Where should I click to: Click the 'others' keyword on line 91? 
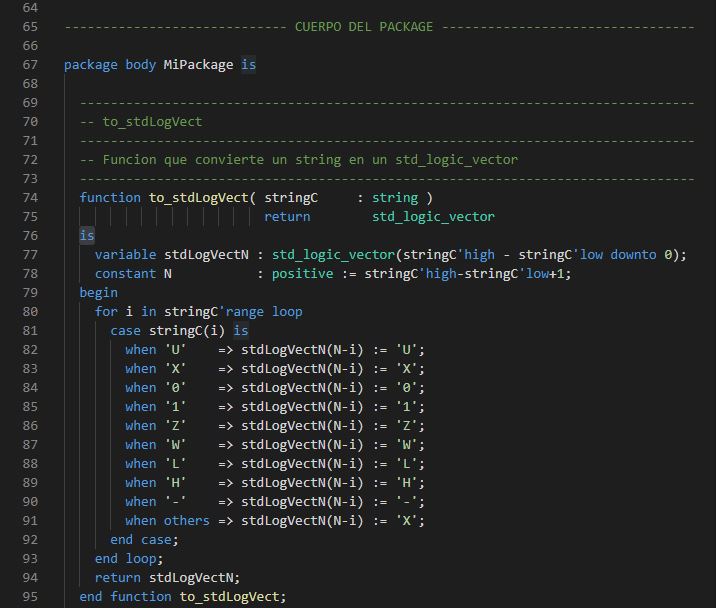coord(187,521)
